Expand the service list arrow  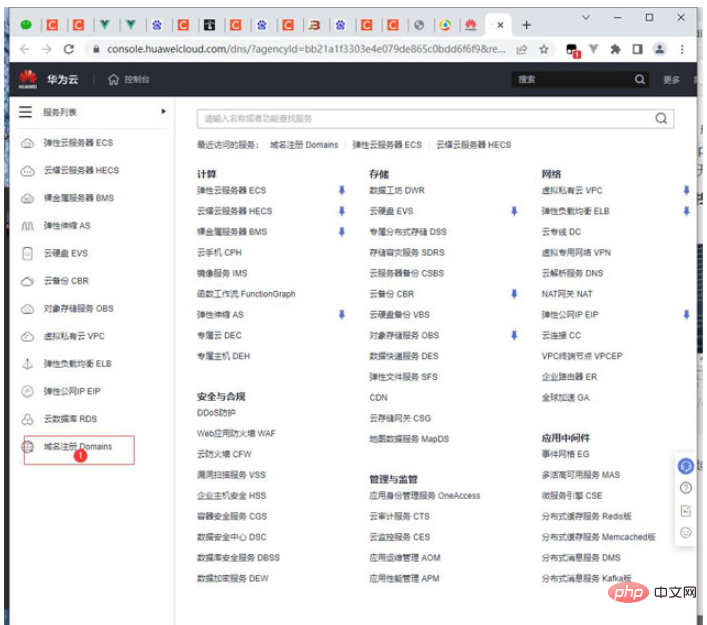click(x=163, y=111)
